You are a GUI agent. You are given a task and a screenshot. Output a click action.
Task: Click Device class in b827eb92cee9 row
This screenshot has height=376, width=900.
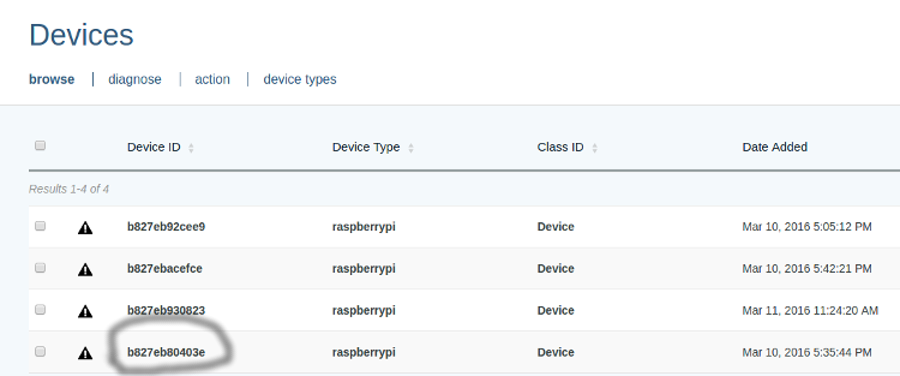pyautogui.click(x=556, y=227)
